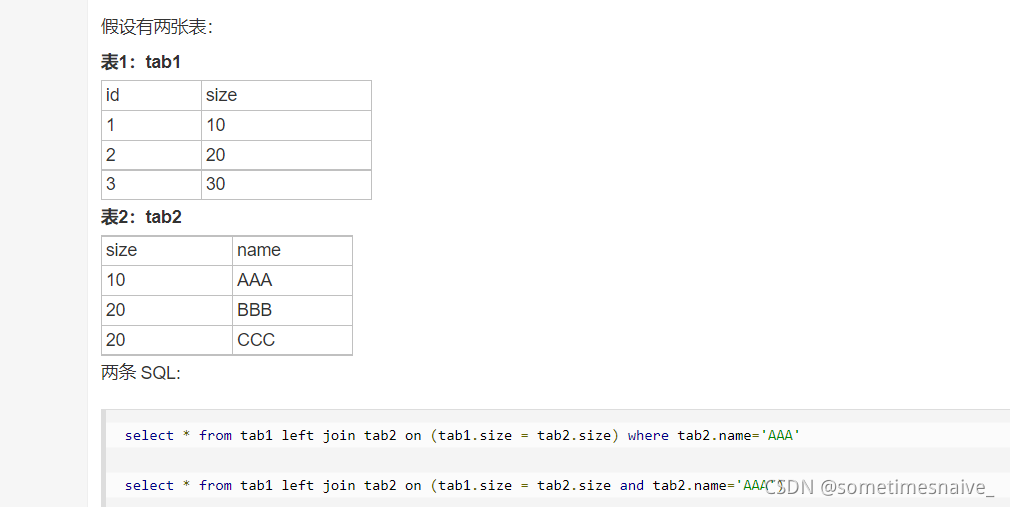Click id cell "1" in tab1
This screenshot has width=1010, height=507.
coord(151,125)
